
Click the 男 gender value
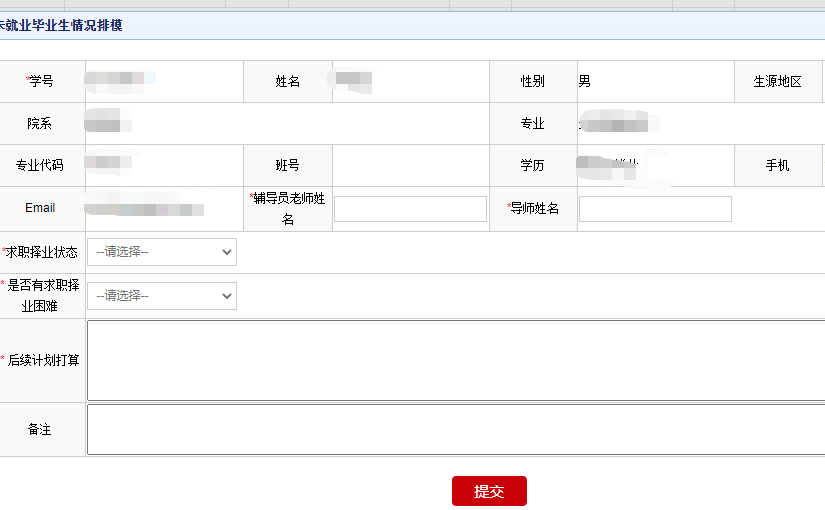[584, 81]
